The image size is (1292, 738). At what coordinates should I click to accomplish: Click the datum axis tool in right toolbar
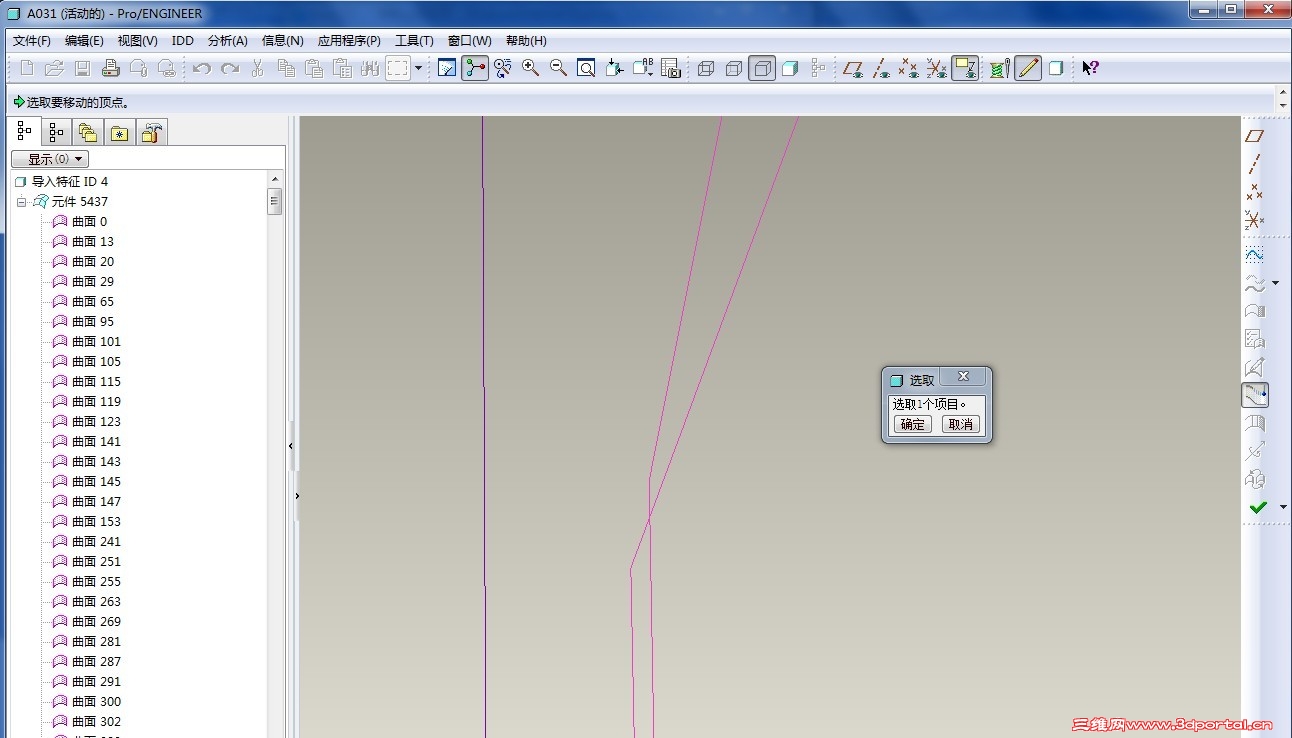pos(1254,164)
